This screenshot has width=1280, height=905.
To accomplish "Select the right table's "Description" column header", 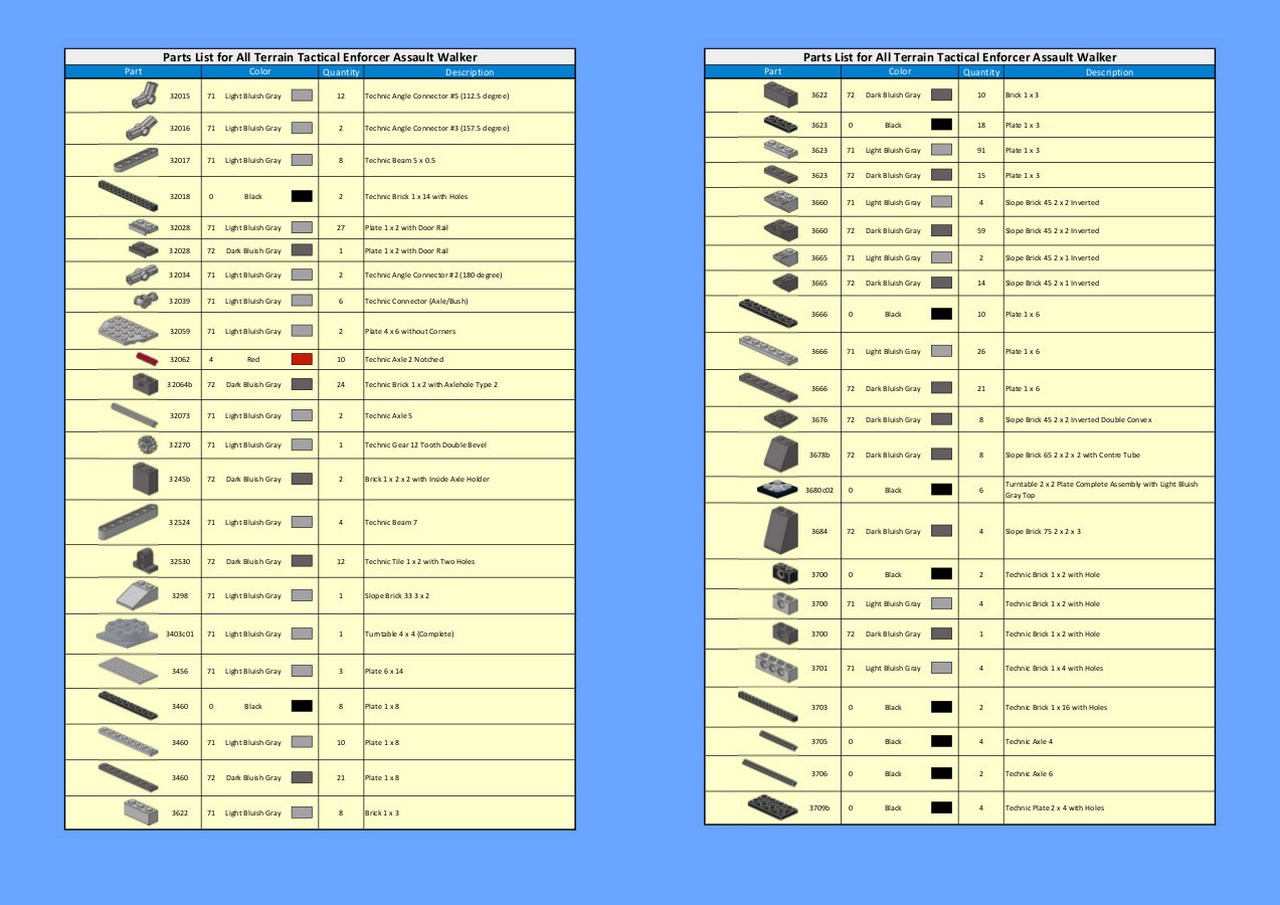I will click(x=1110, y=72).
